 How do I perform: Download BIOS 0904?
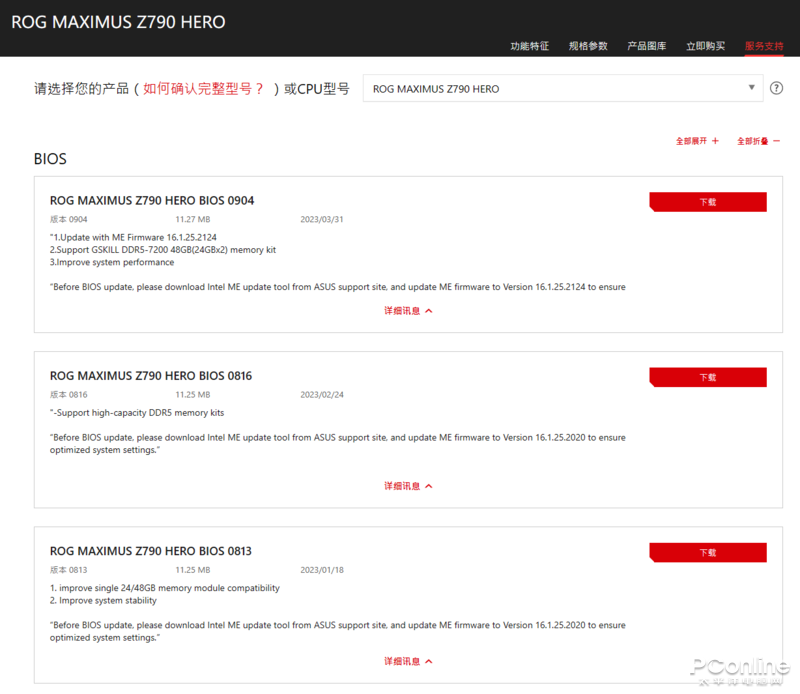[708, 202]
